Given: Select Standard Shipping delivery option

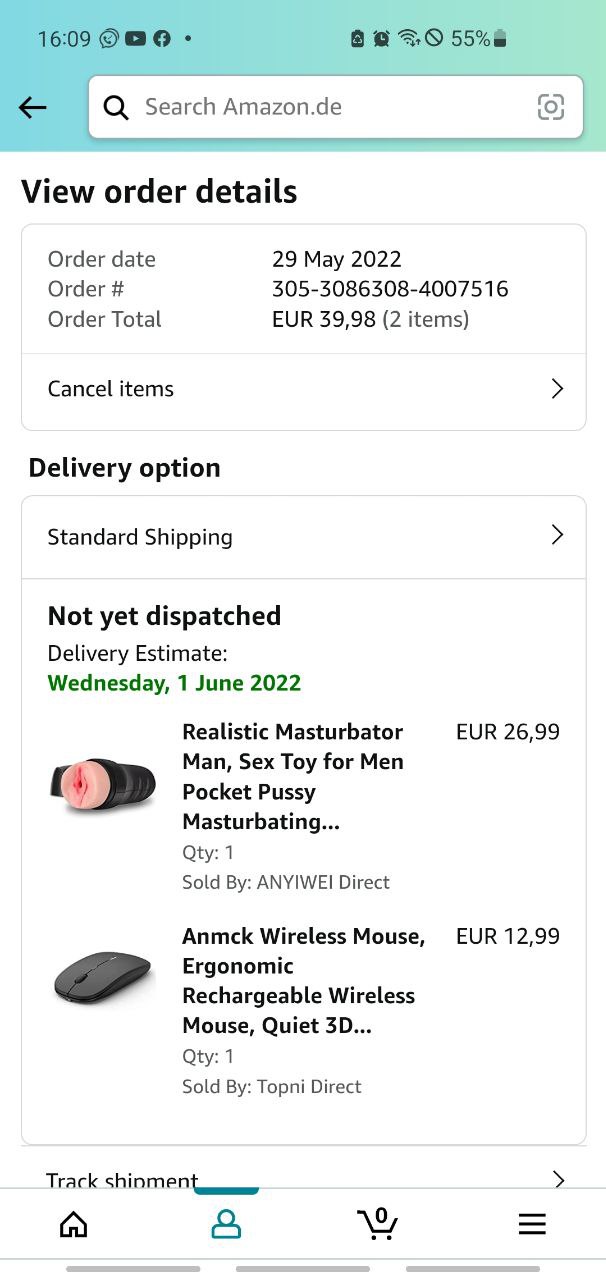Looking at the screenshot, I should (x=140, y=537).
